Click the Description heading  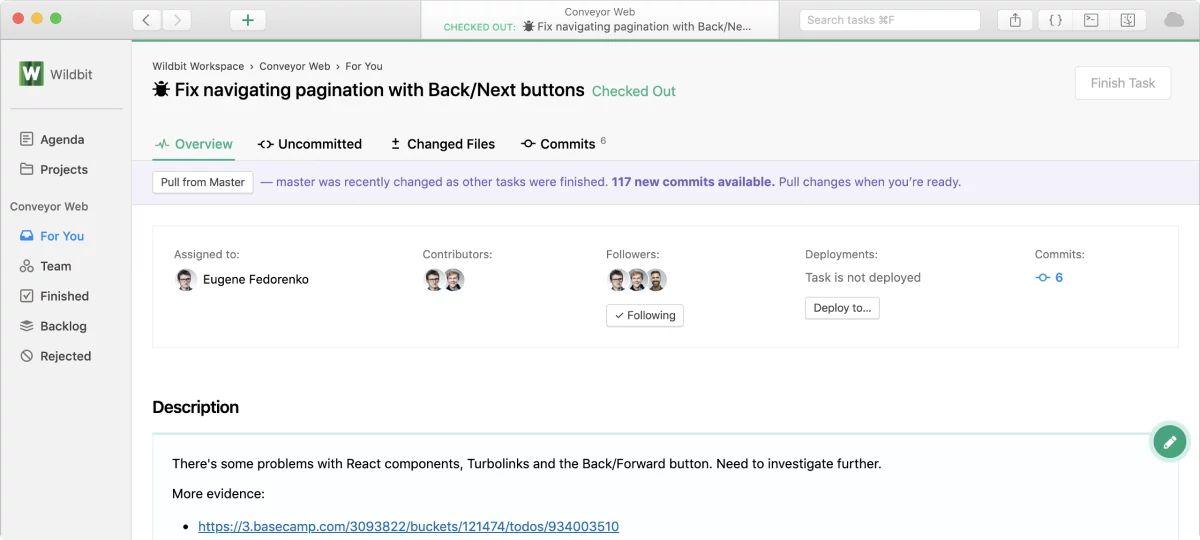[x=195, y=407]
